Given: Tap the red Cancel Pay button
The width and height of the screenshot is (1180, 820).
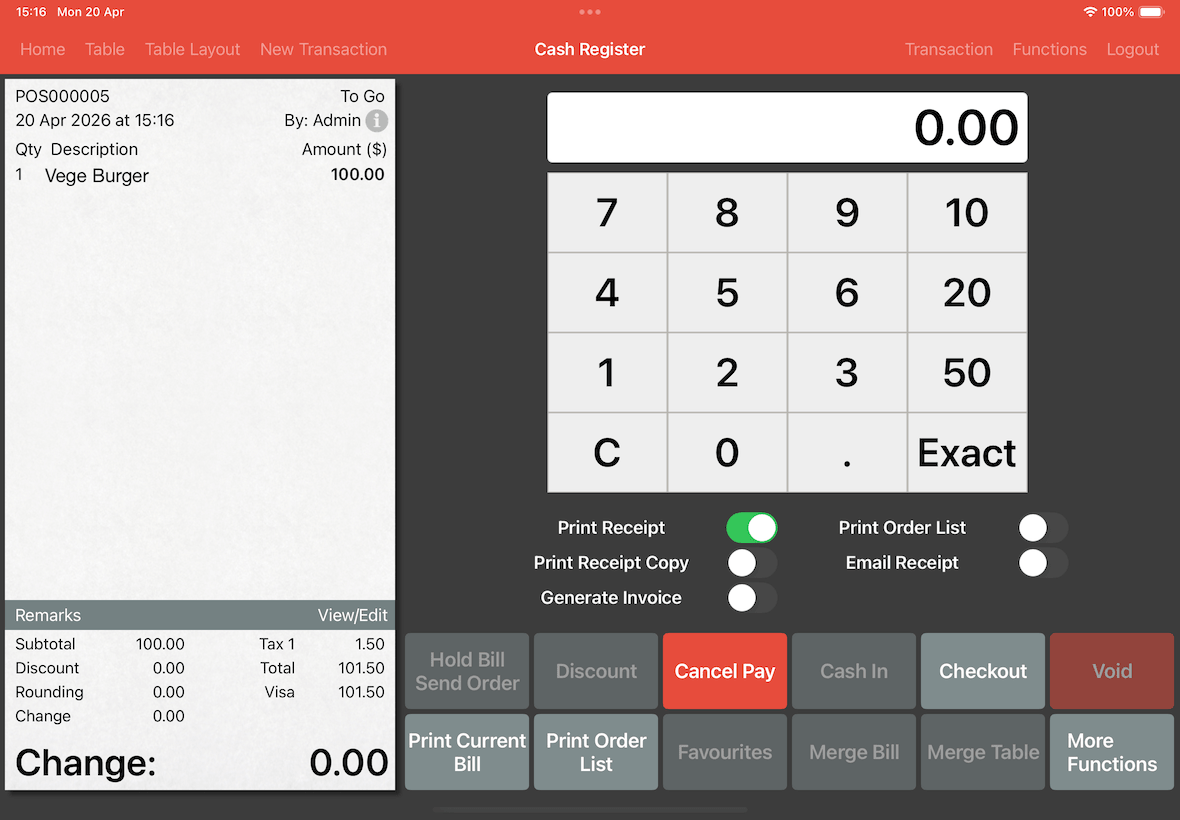Looking at the screenshot, I should 725,671.
